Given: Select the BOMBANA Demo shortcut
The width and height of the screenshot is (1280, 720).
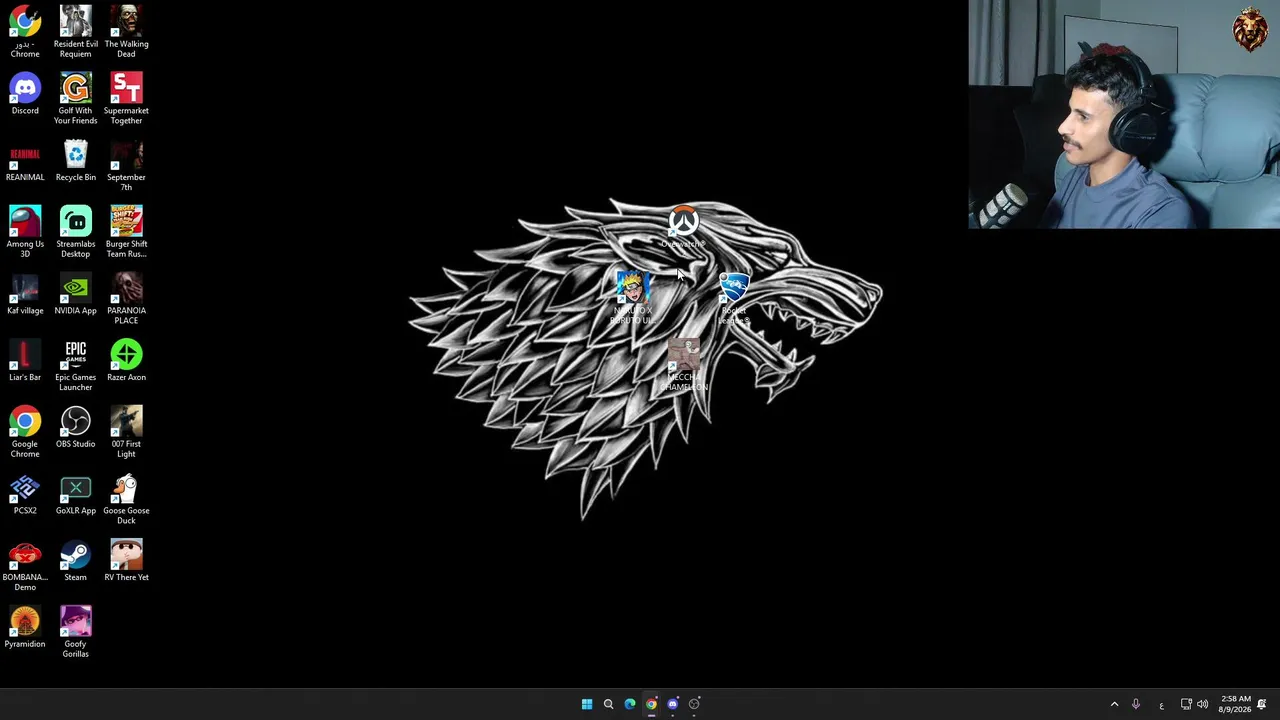Looking at the screenshot, I should pyautogui.click(x=25, y=565).
